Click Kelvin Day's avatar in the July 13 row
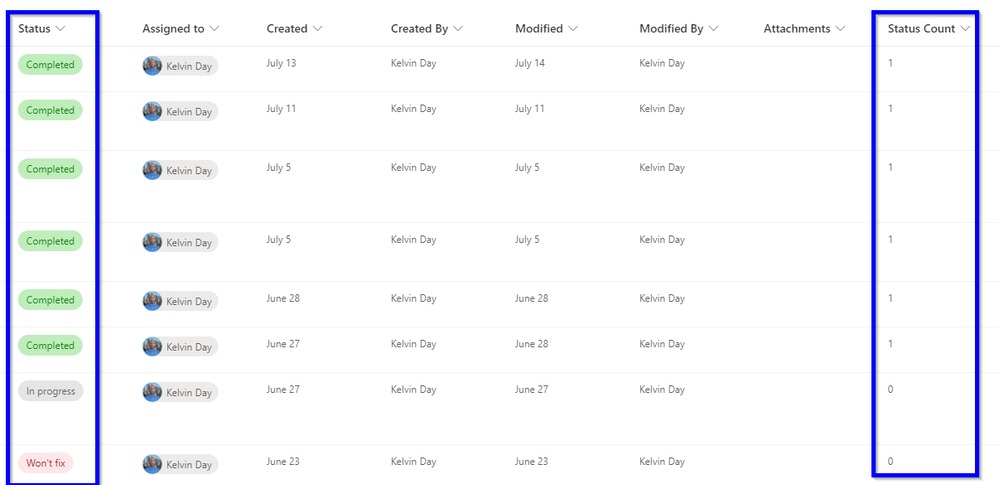The width and height of the screenshot is (999, 485). pyautogui.click(x=152, y=66)
